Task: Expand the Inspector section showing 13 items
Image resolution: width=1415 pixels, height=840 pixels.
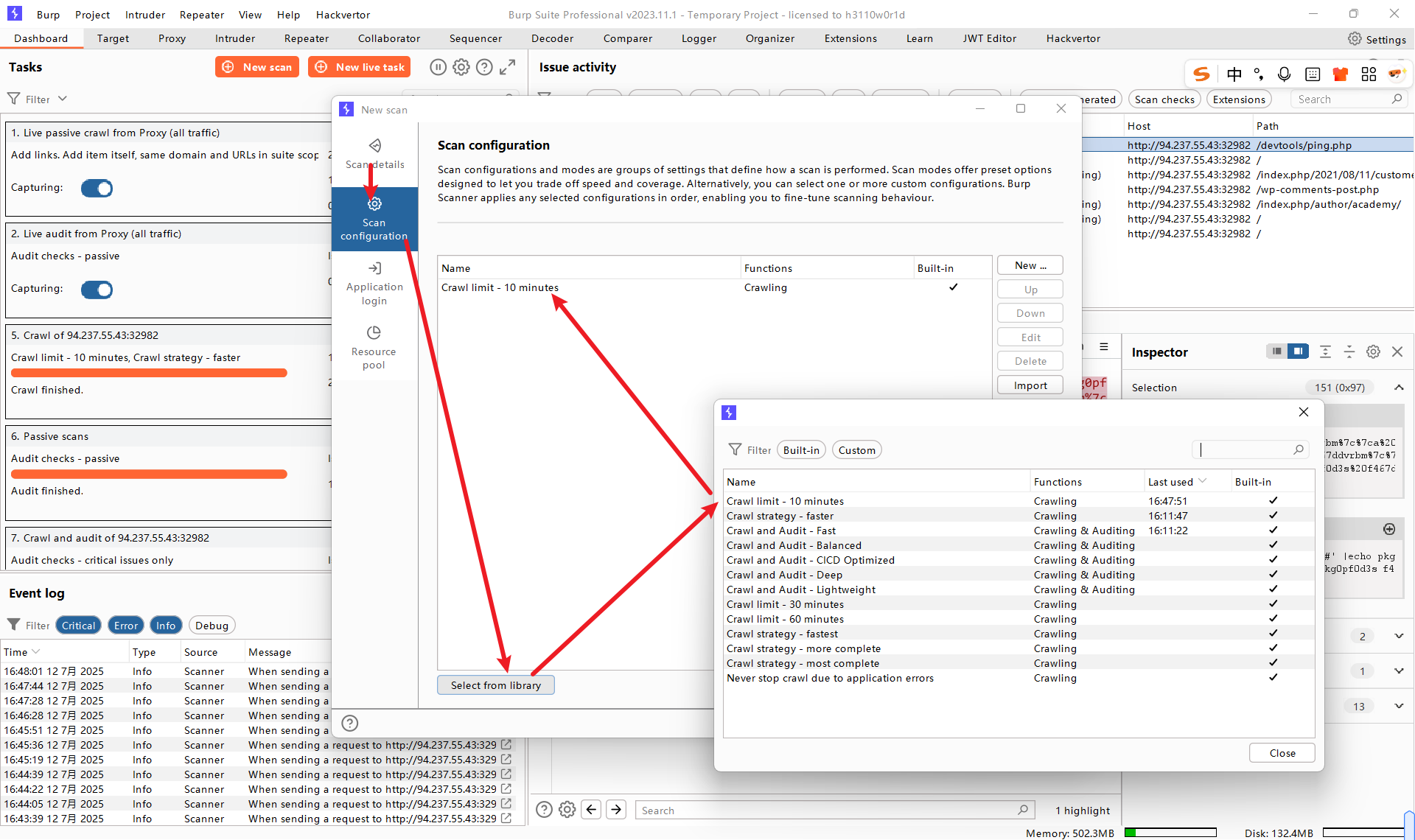Action: click(x=1399, y=706)
